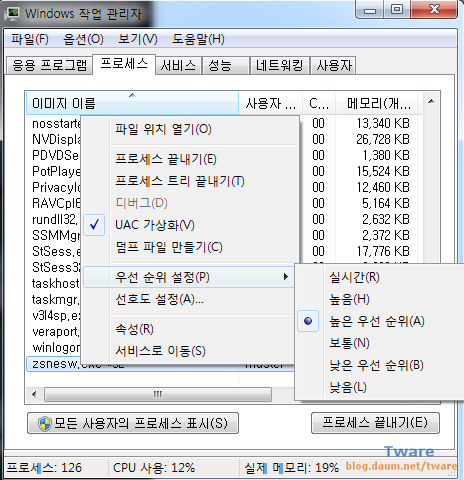The width and height of the screenshot is (464, 480).
Task: Select the taskmgr process row
Action: click(56, 299)
